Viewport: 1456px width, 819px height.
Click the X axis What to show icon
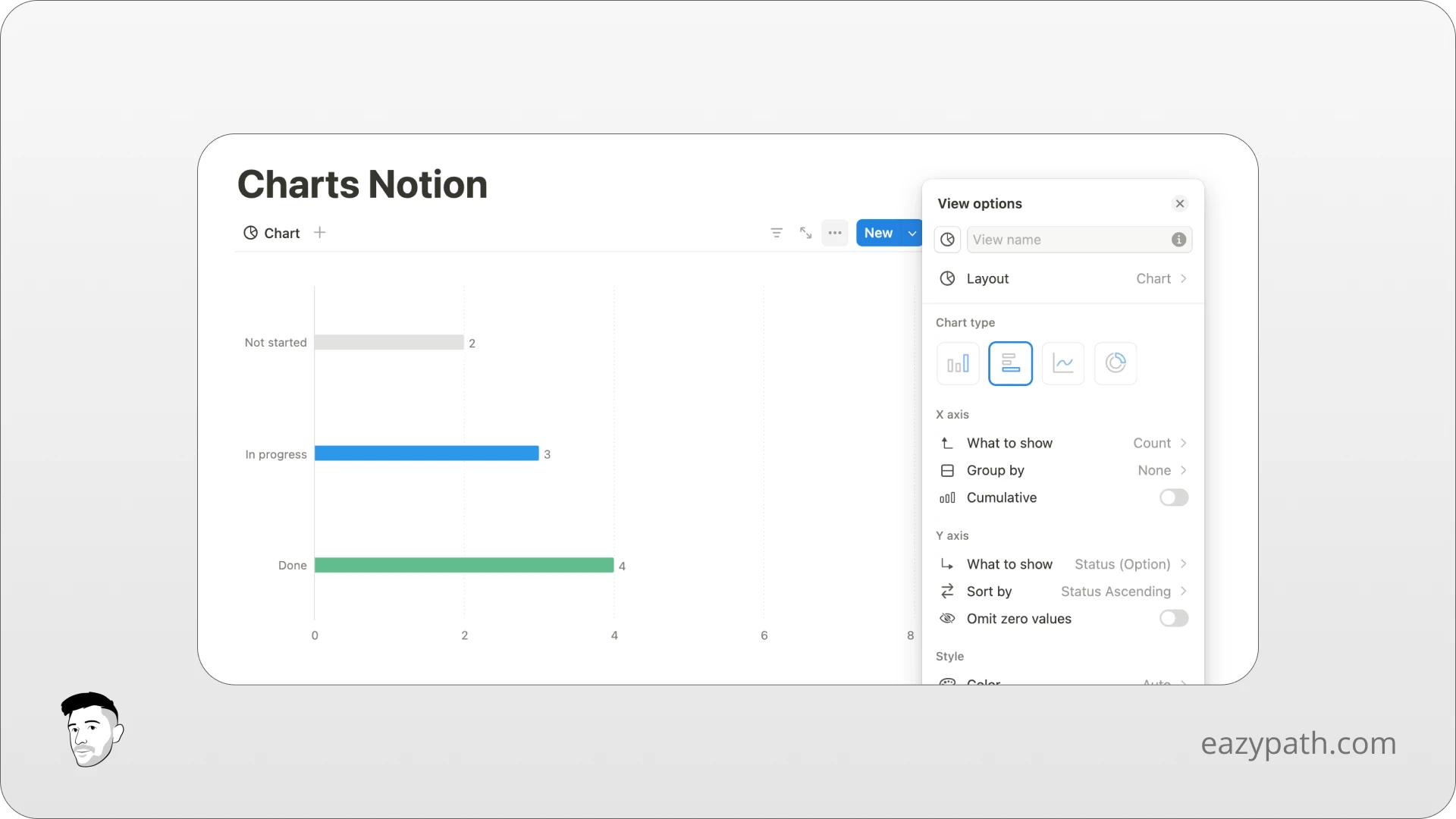click(947, 443)
